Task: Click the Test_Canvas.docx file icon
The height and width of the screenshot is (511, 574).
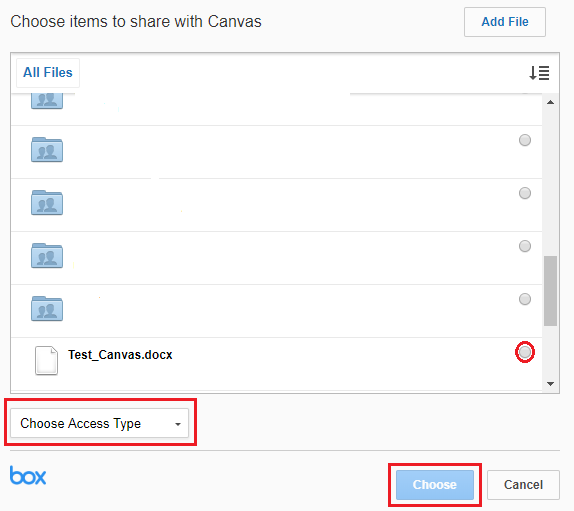Action: coord(46,361)
